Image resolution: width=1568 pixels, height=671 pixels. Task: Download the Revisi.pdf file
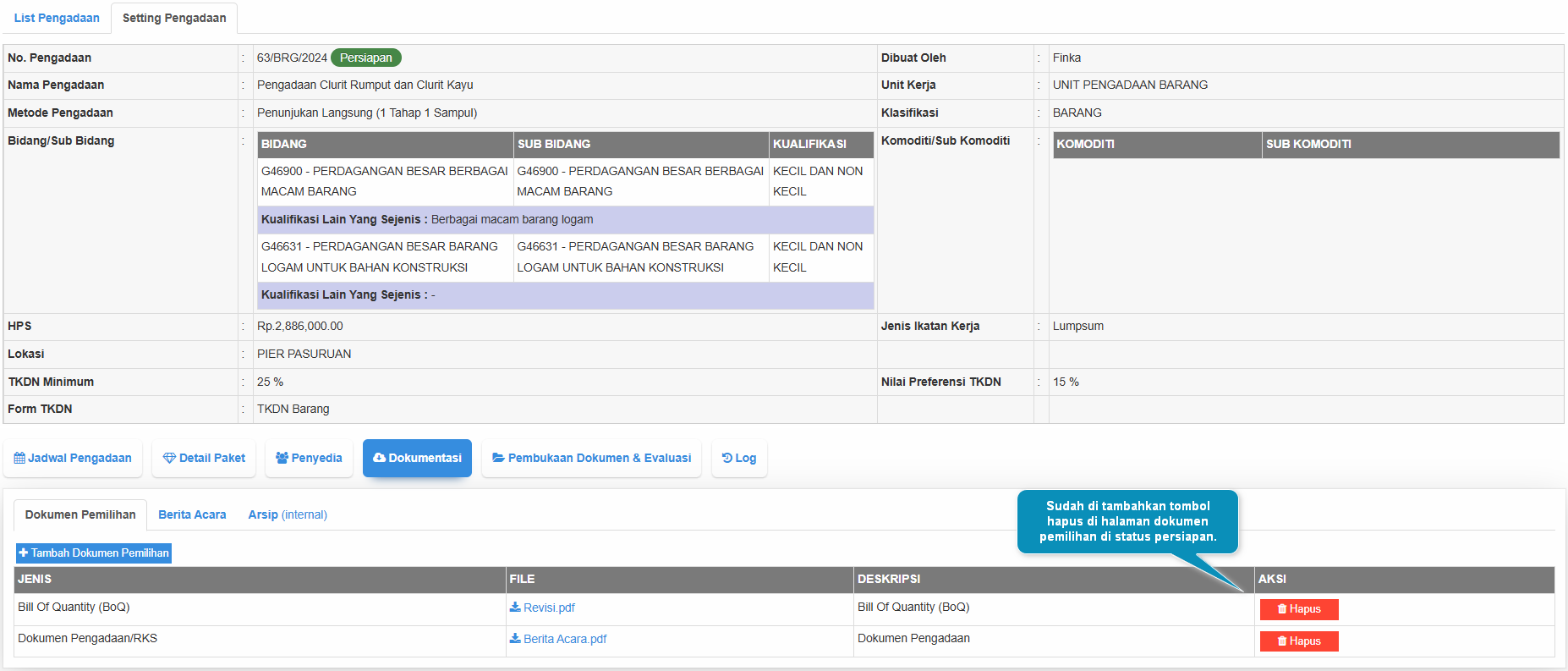[x=549, y=608]
